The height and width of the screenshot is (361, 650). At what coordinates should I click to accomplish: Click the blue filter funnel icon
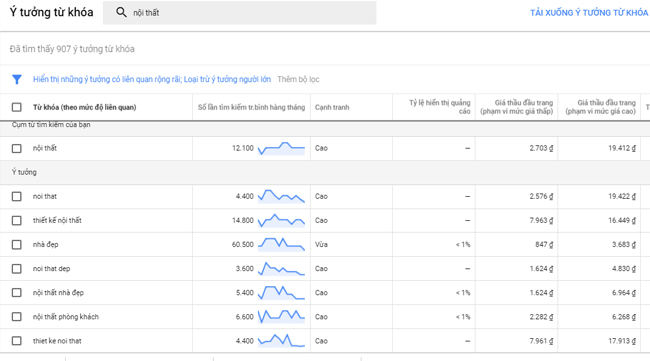point(17,79)
